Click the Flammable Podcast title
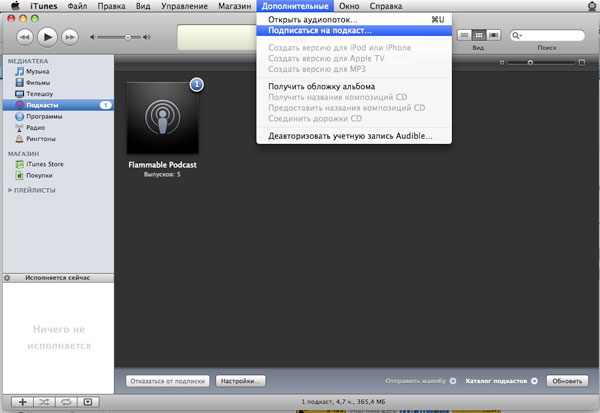 coord(163,165)
